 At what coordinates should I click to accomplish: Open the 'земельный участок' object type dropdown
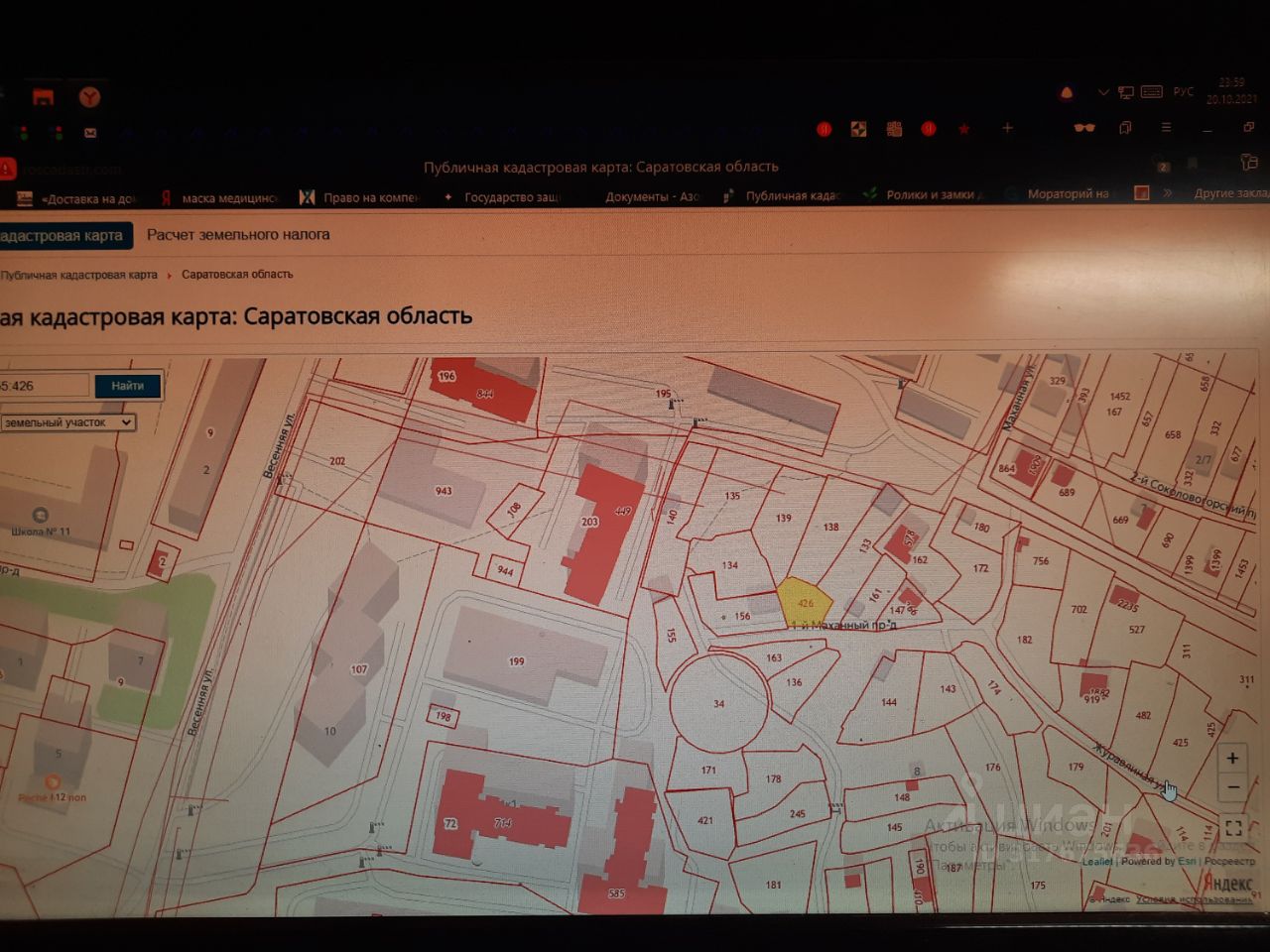[67, 422]
